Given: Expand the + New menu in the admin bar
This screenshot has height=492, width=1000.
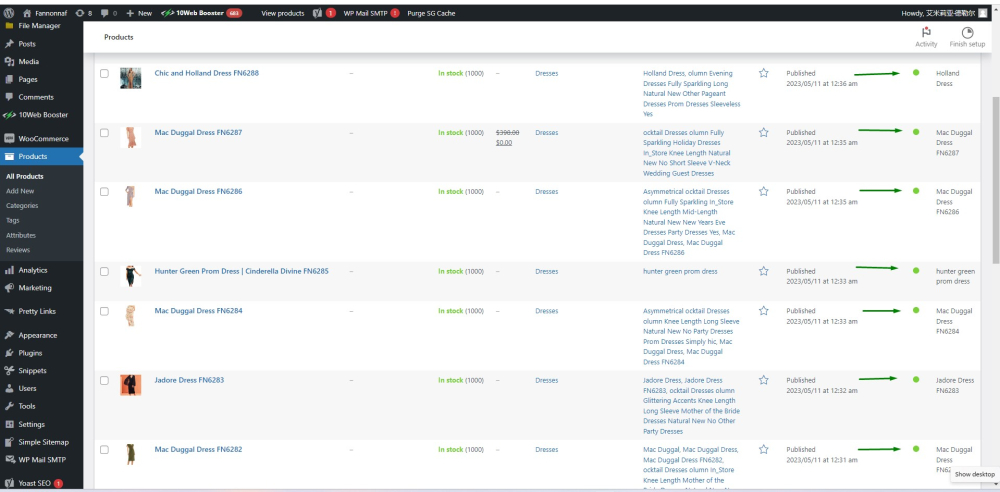Looking at the screenshot, I should (x=139, y=13).
